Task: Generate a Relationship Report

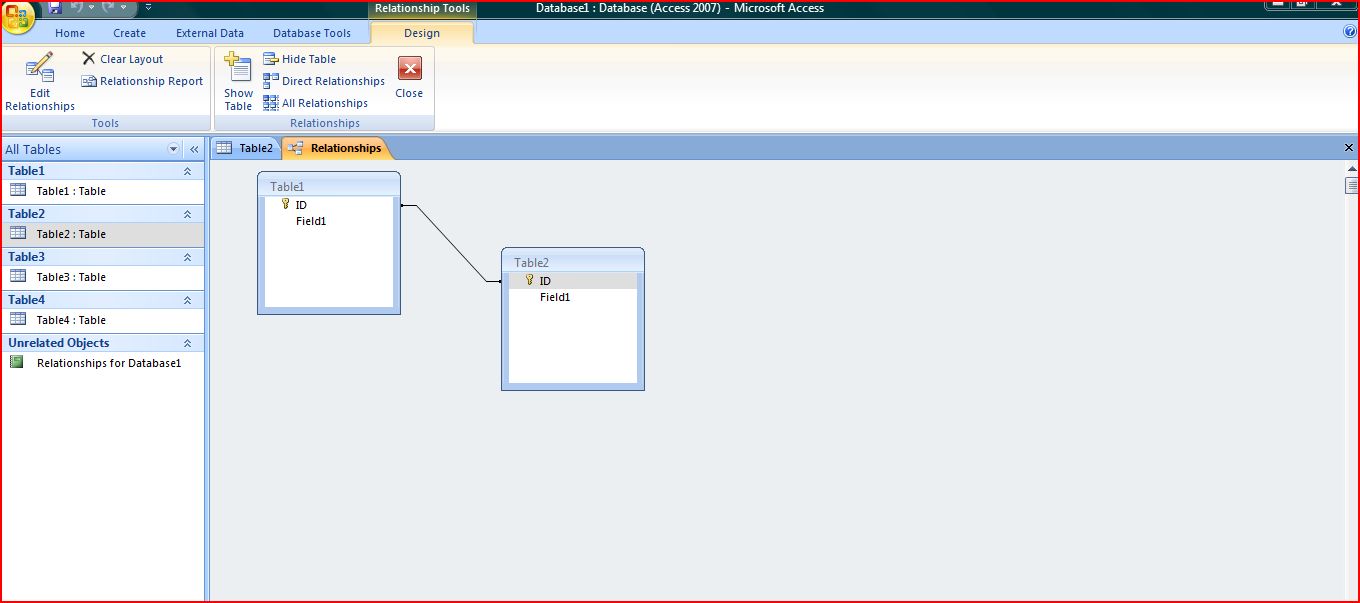Action: [142, 81]
